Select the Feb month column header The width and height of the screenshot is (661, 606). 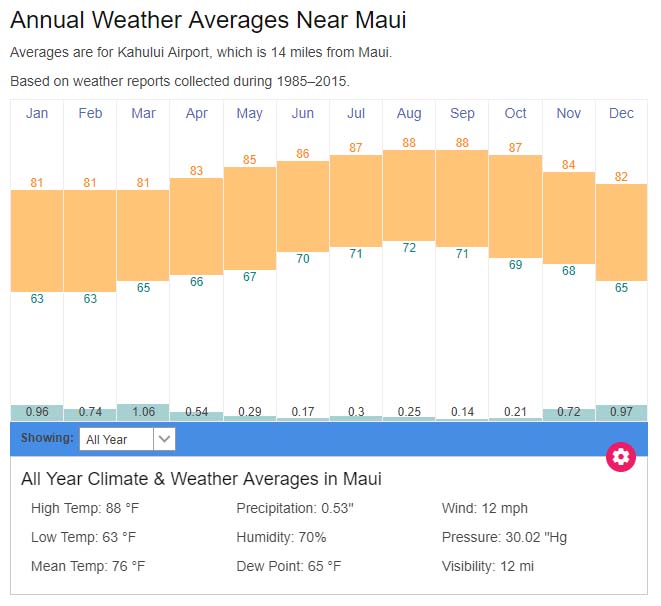[x=90, y=113]
